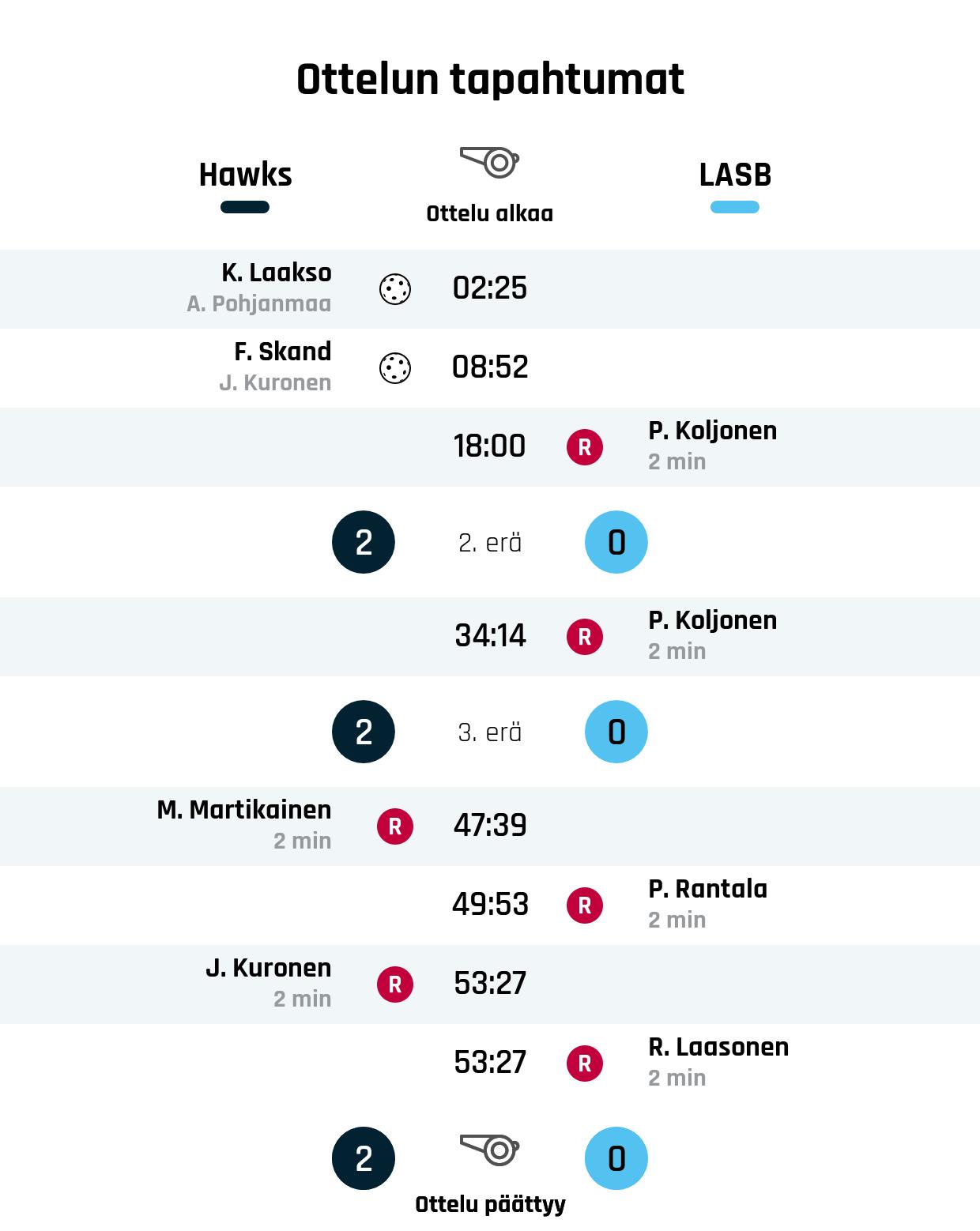This screenshot has width=980, height=1231.
Task: Select the LASB team name
Action: (x=735, y=175)
